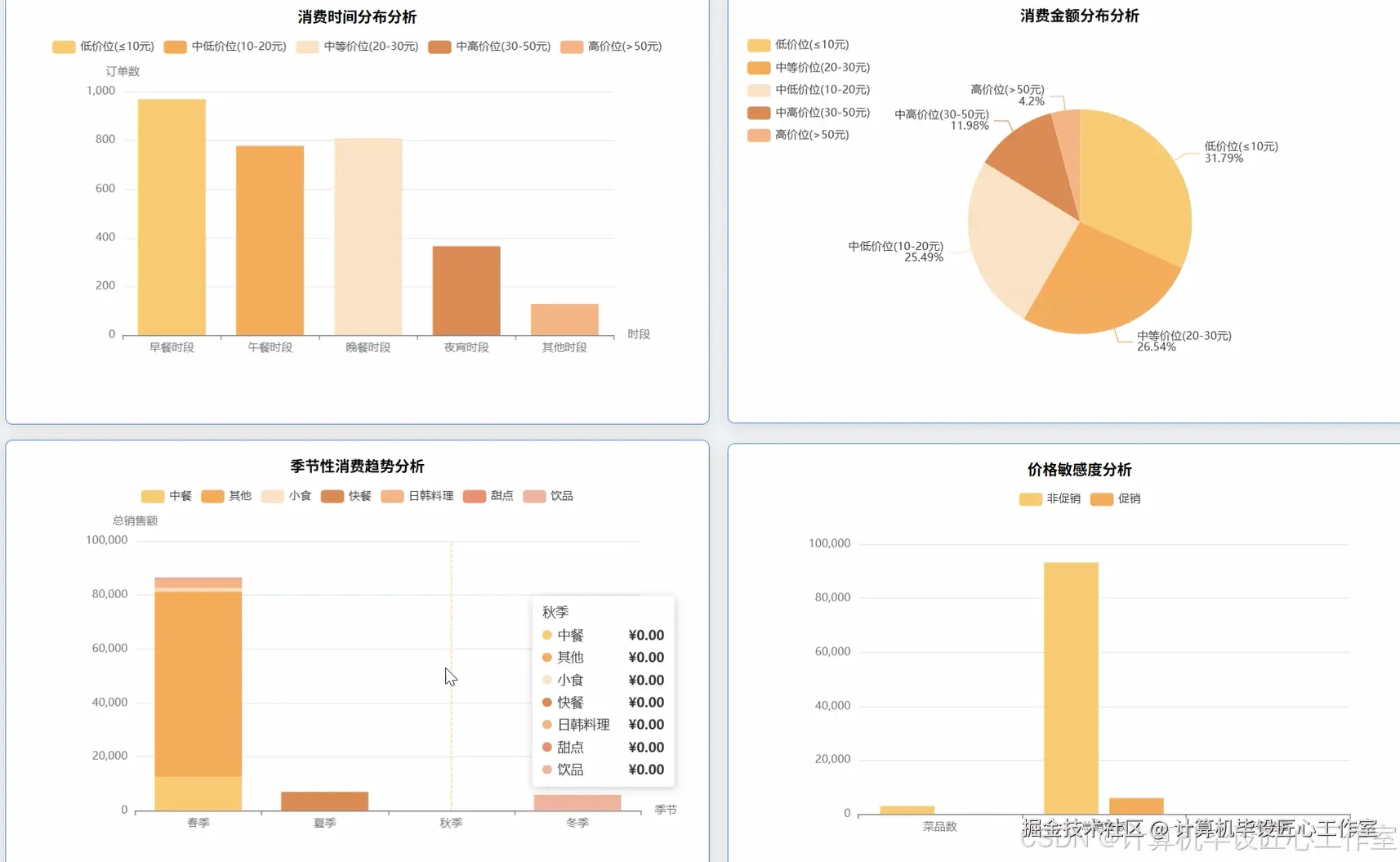Toggle 高价位(>50元) legend in pie chart panel

799,135
